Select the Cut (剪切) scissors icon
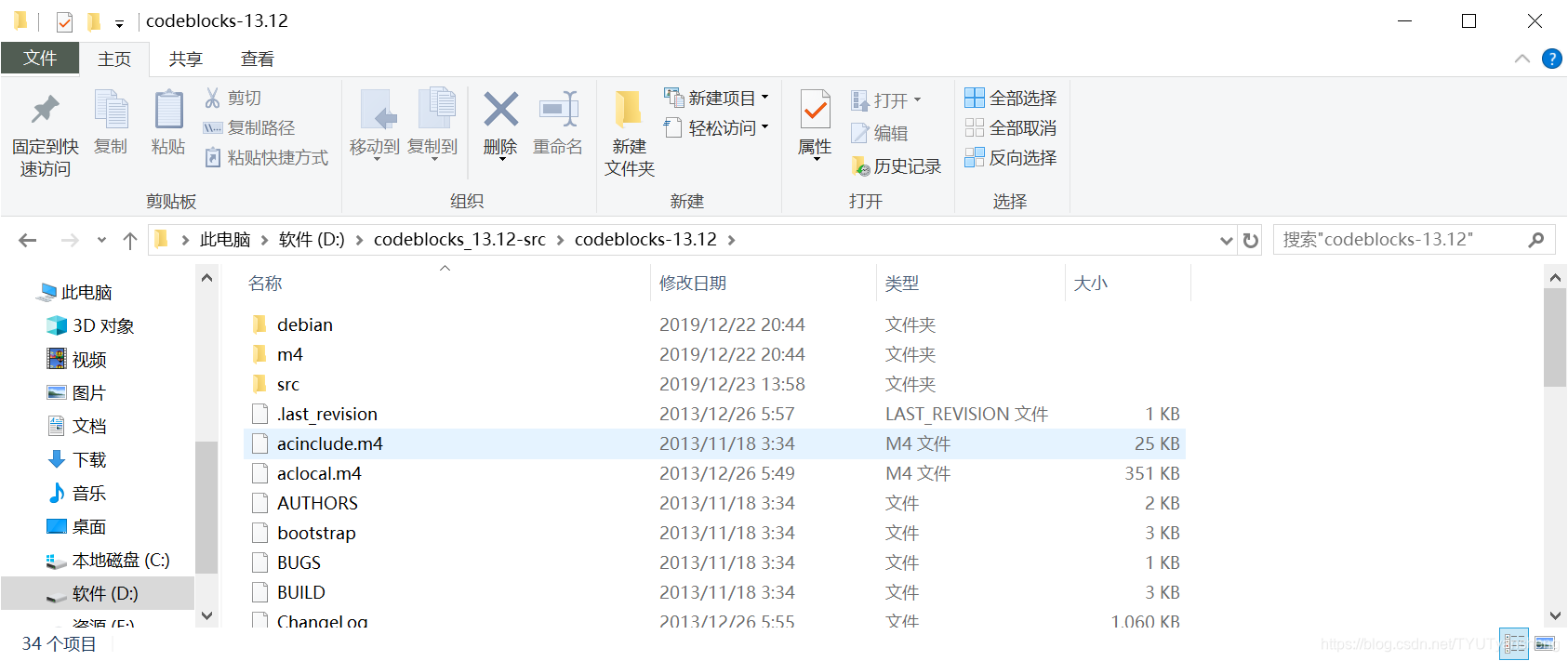 (212, 98)
